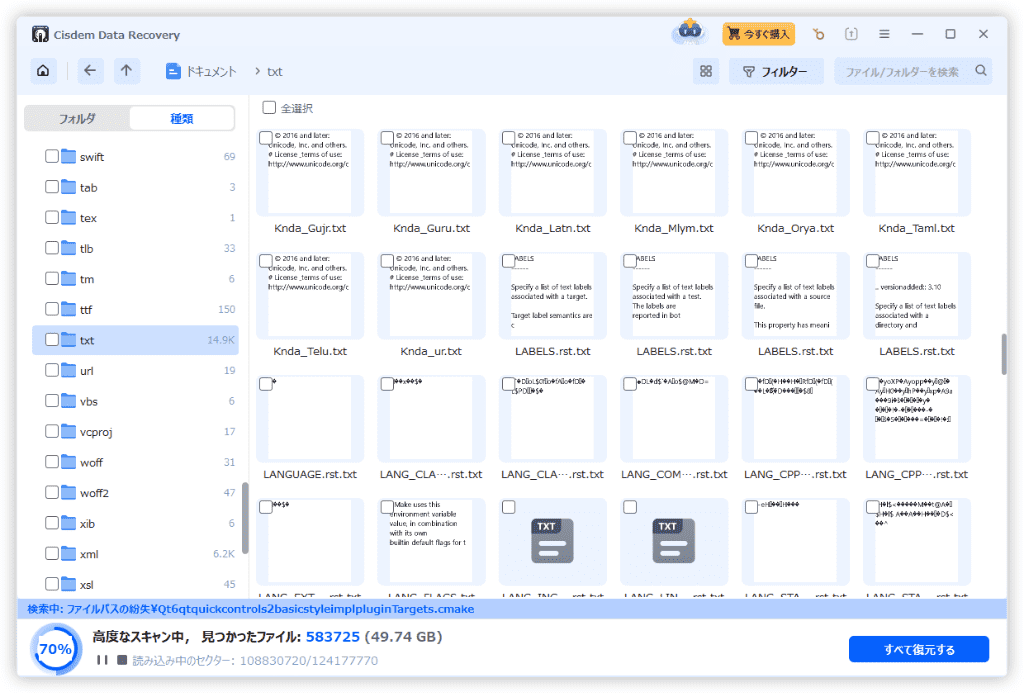Click the sidebar vertical scrollbar
1024x693 pixels.
coord(245,518)
